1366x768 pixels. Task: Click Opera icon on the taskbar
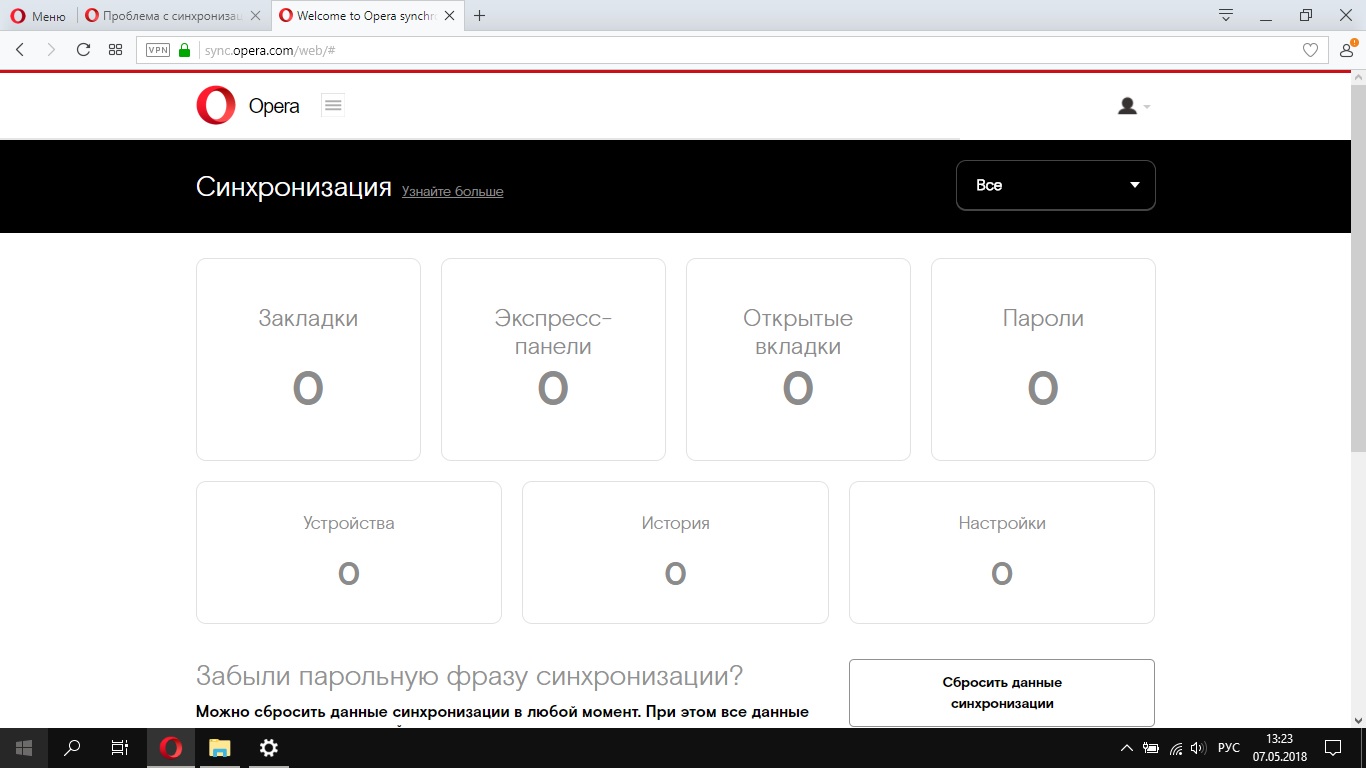[x=171, y=747]
